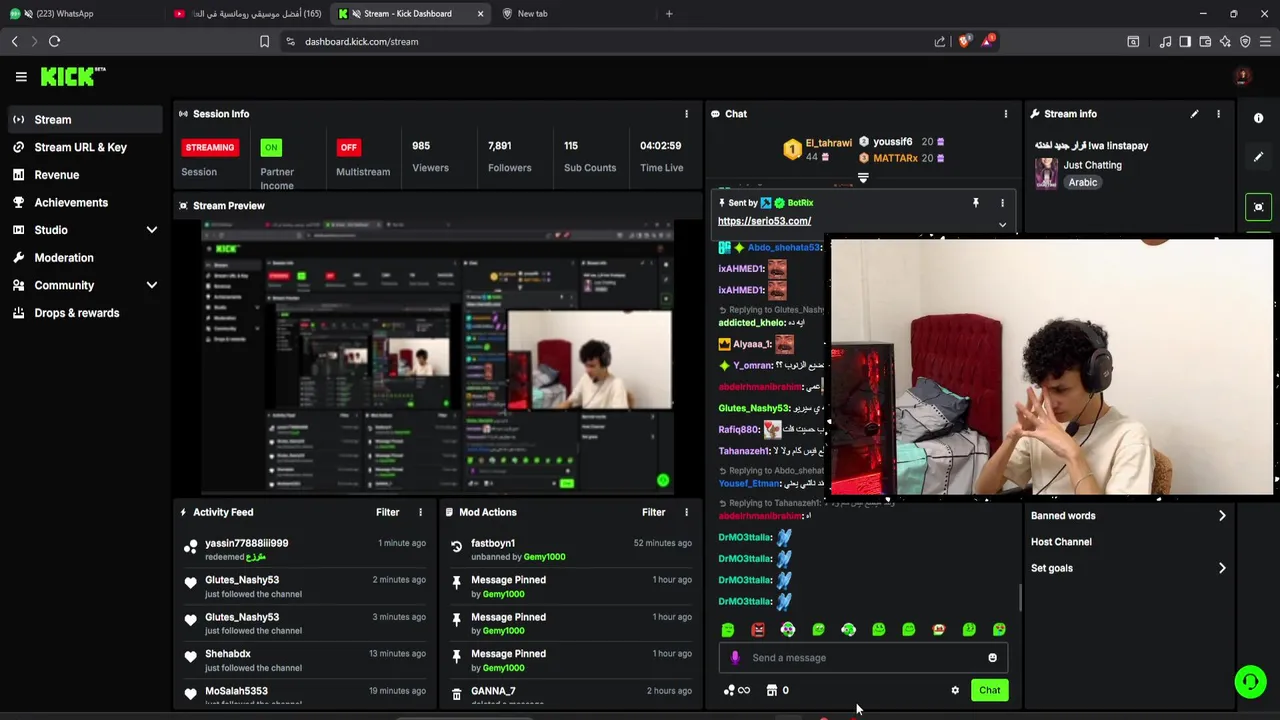Open Brave Shields icon
This screenshot has height=720, width=1280.
(964, 41)
